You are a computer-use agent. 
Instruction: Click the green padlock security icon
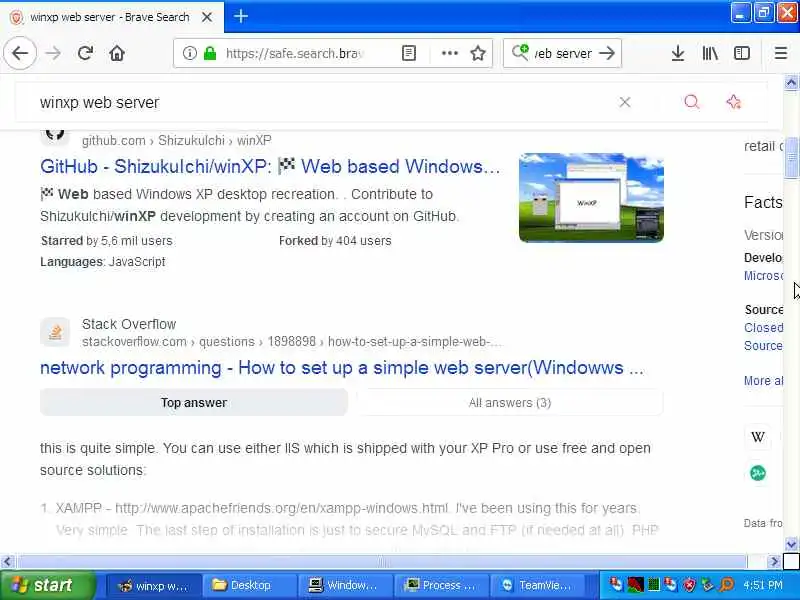click(210, 53)
